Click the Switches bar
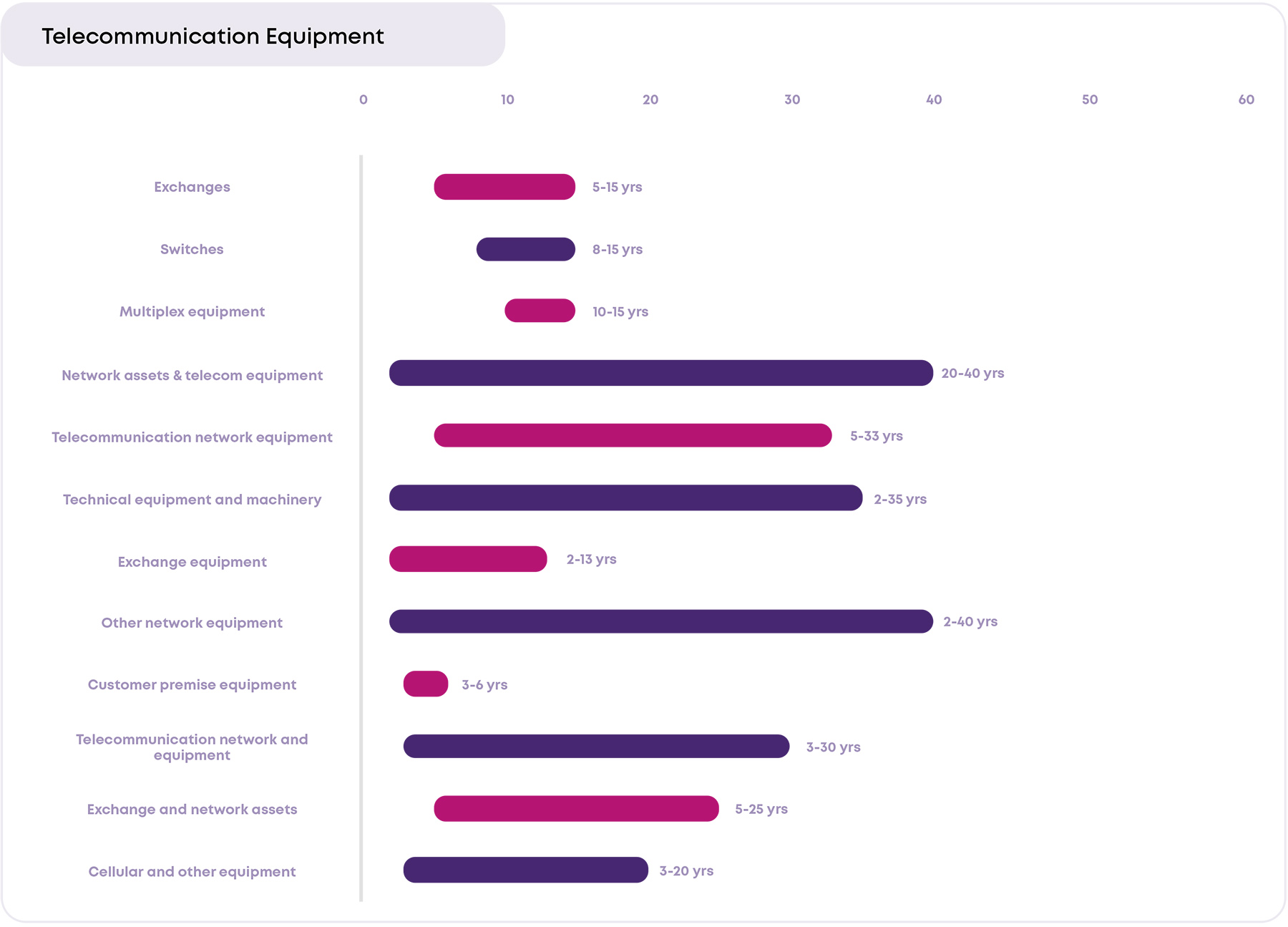 (526, 249)
